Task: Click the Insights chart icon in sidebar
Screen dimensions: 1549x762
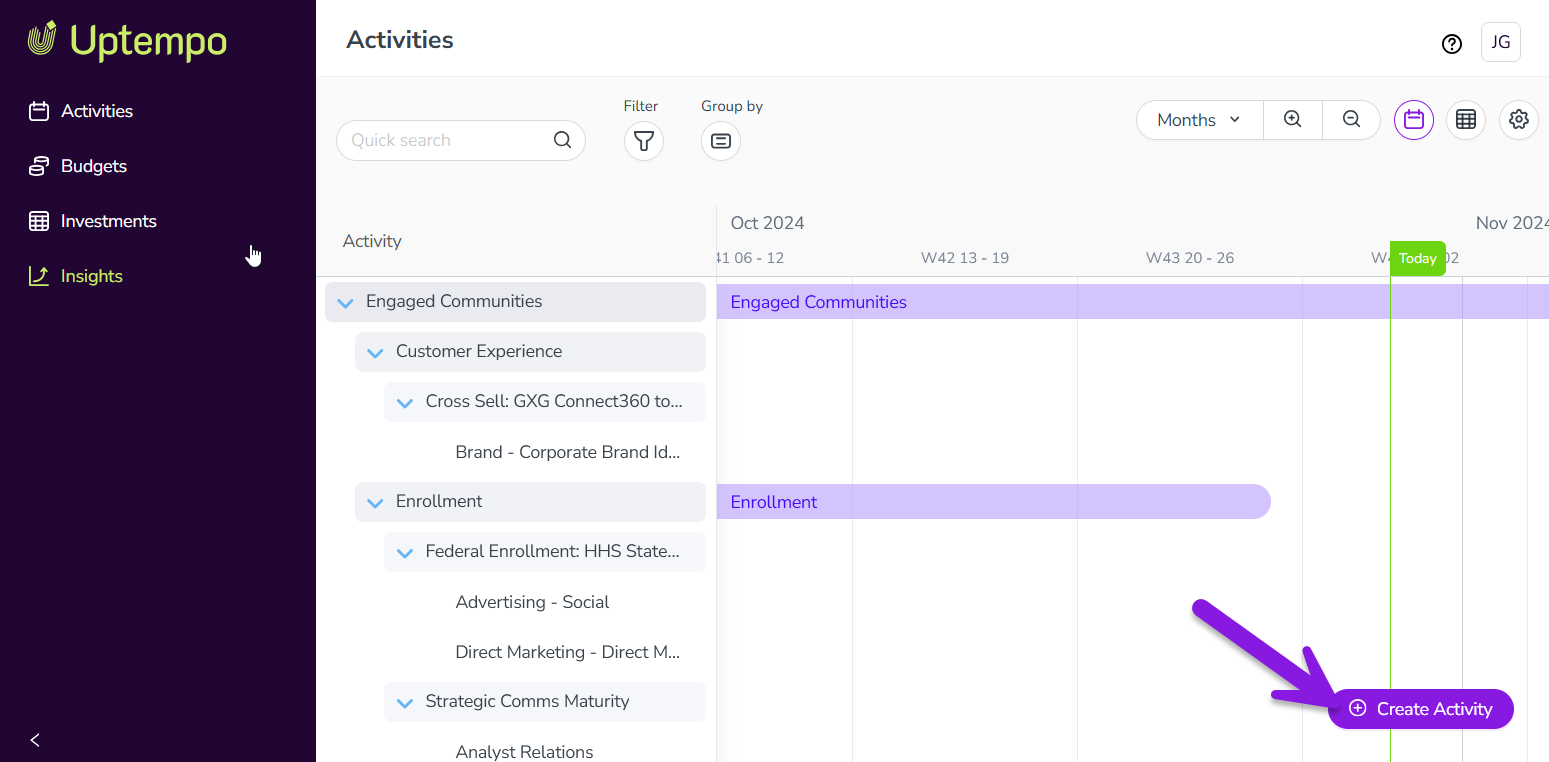Action: point(39,276)
